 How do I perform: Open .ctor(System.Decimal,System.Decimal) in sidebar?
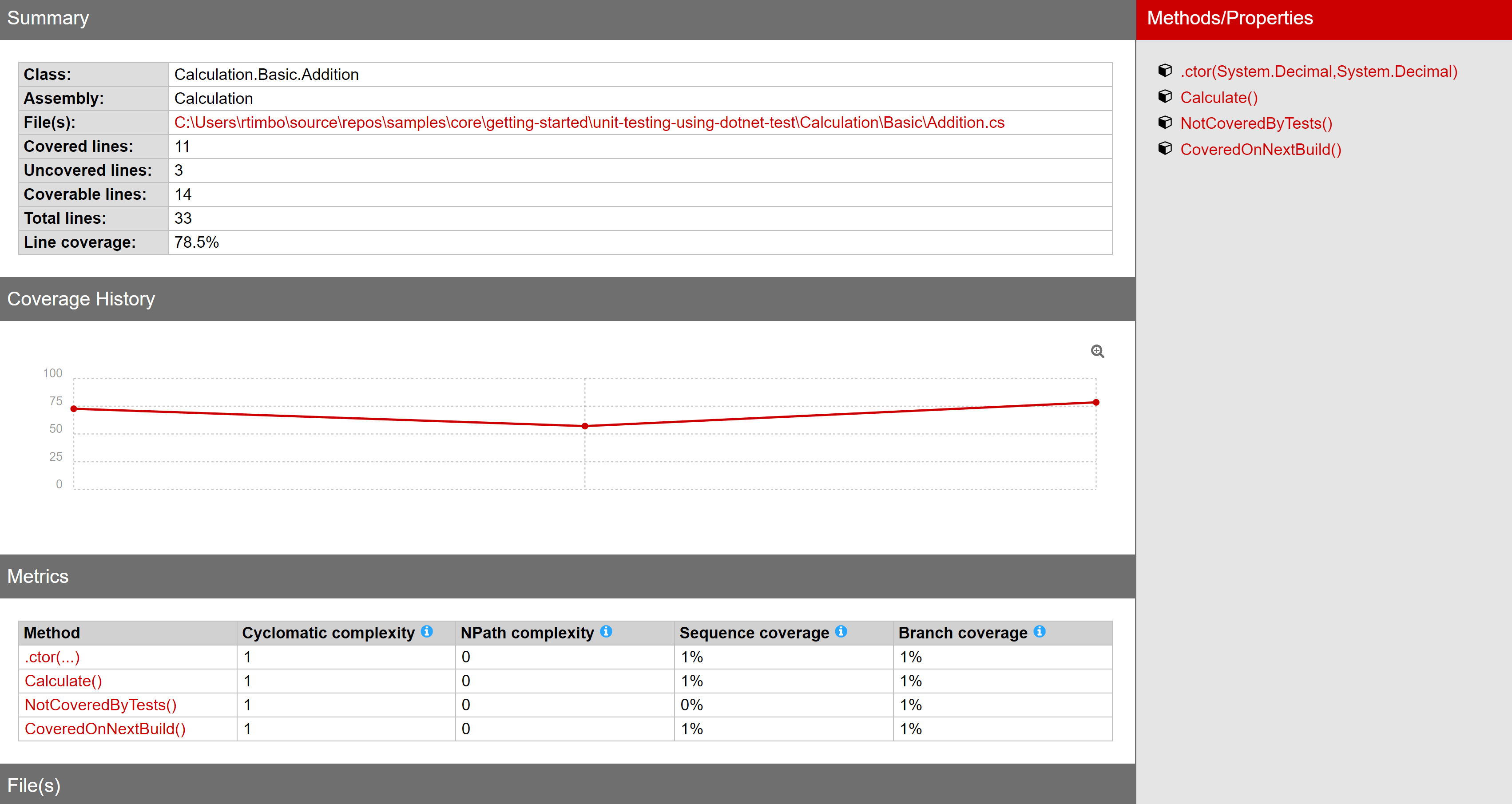pyautogui.click(x=1318, y=71)
